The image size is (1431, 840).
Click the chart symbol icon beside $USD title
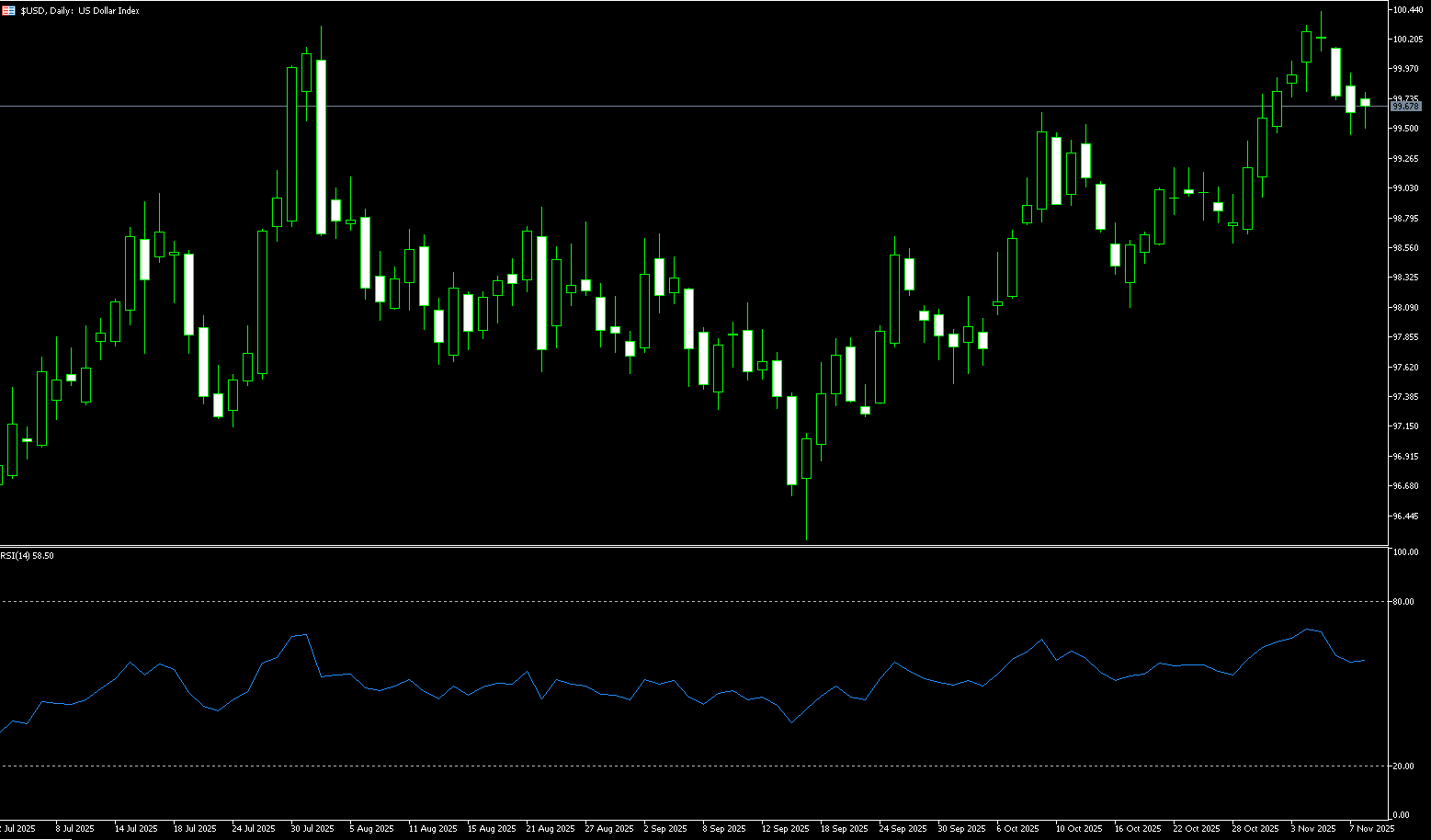(x=9, y=11)
